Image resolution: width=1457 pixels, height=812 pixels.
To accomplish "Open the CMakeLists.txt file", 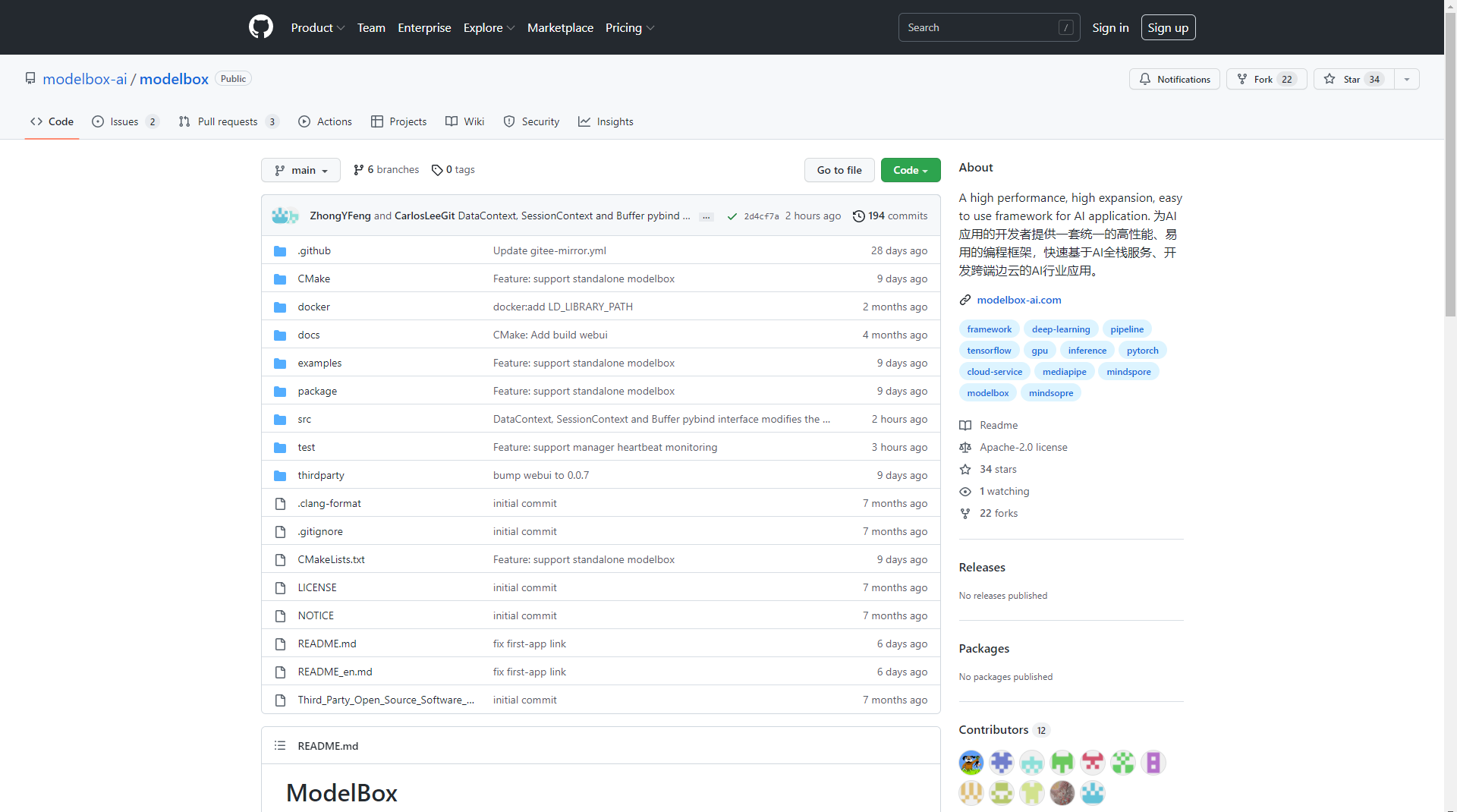I will (331, 560).
